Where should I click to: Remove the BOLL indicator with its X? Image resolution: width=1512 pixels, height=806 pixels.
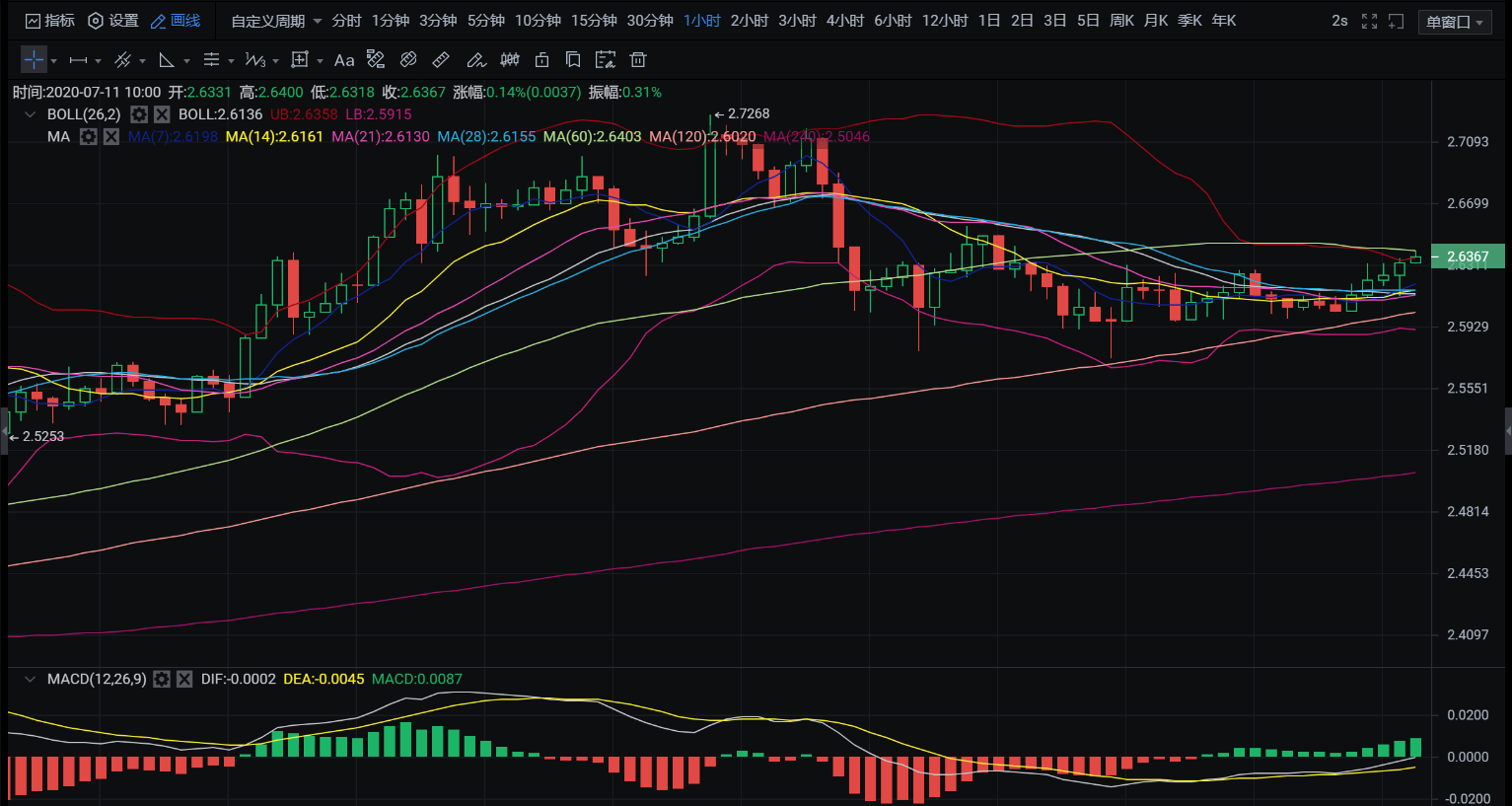pyautogui.click(x=162, y=114)
